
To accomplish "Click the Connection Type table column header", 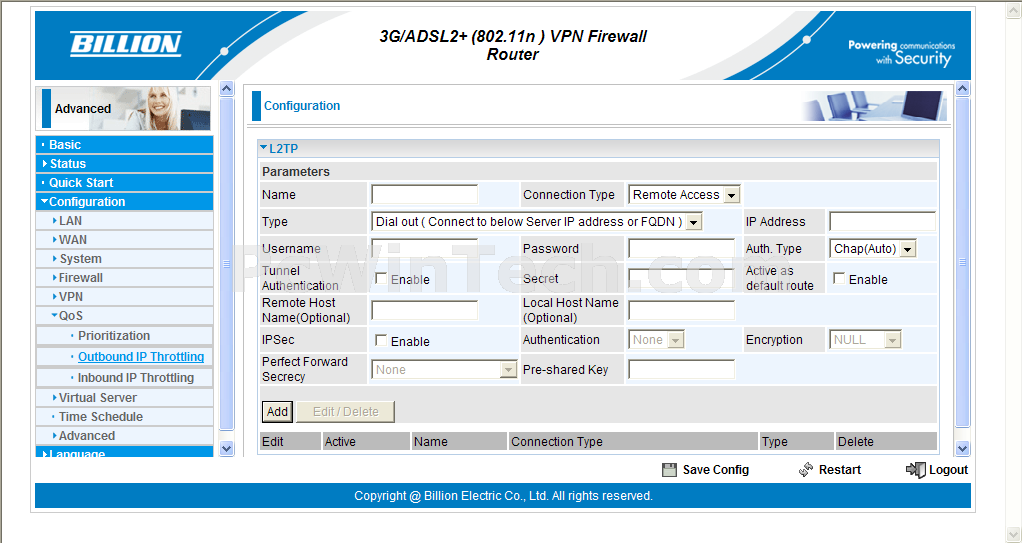I will pyautogui.click(x=633, y=441).
